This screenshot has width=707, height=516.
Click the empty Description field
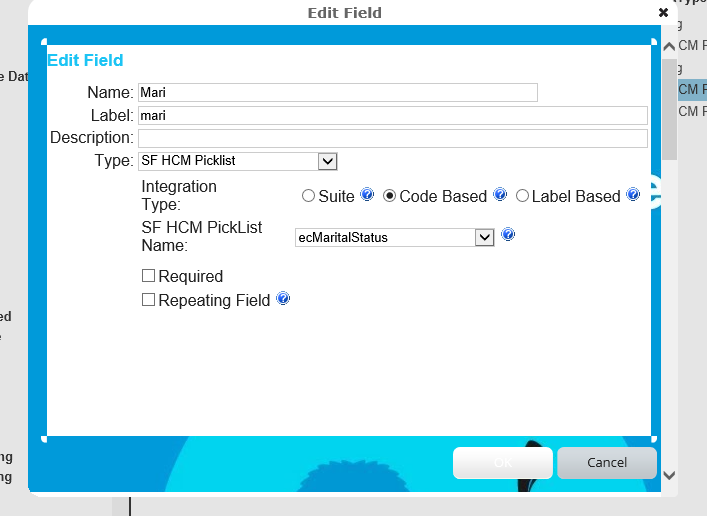coord(393,138)
